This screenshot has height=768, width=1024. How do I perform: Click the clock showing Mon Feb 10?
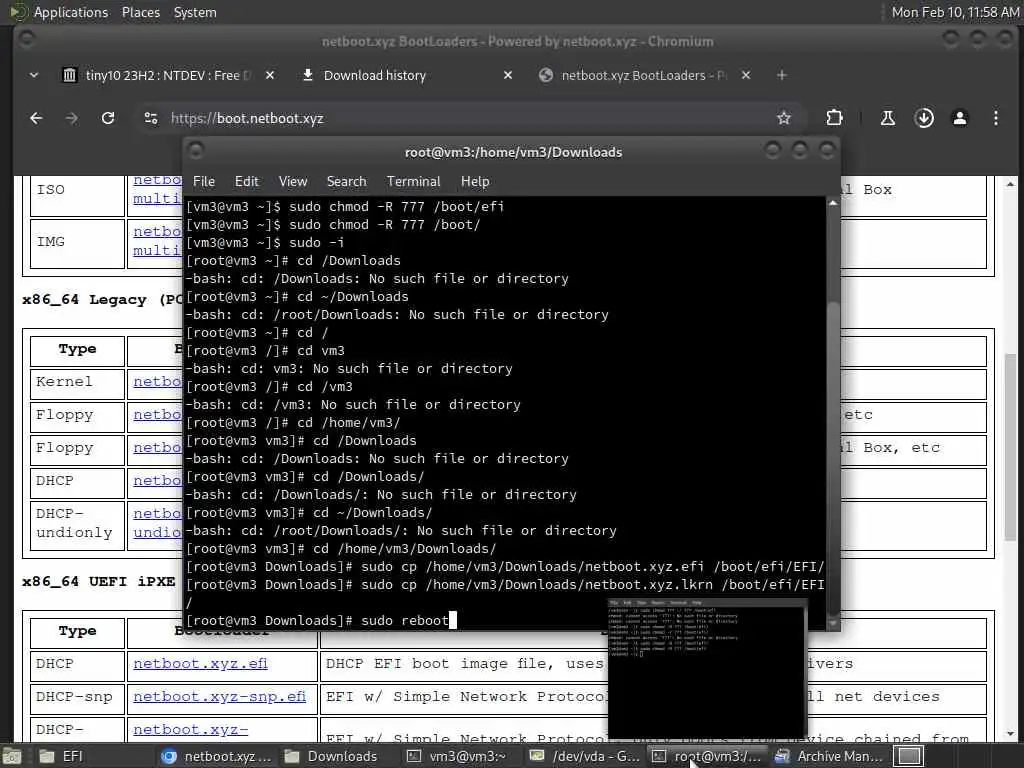(955, 12)
